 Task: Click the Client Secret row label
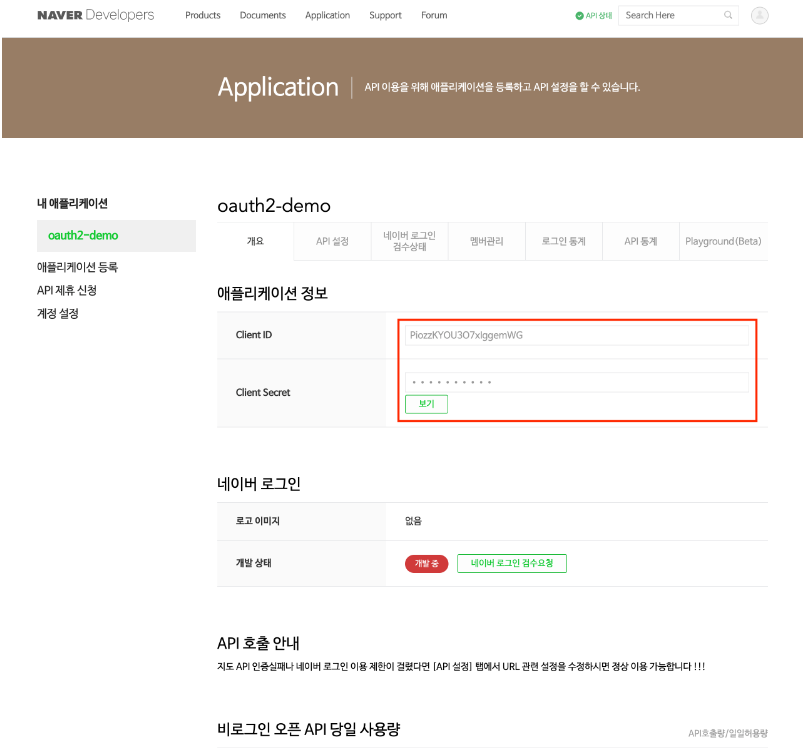[263, 392]
